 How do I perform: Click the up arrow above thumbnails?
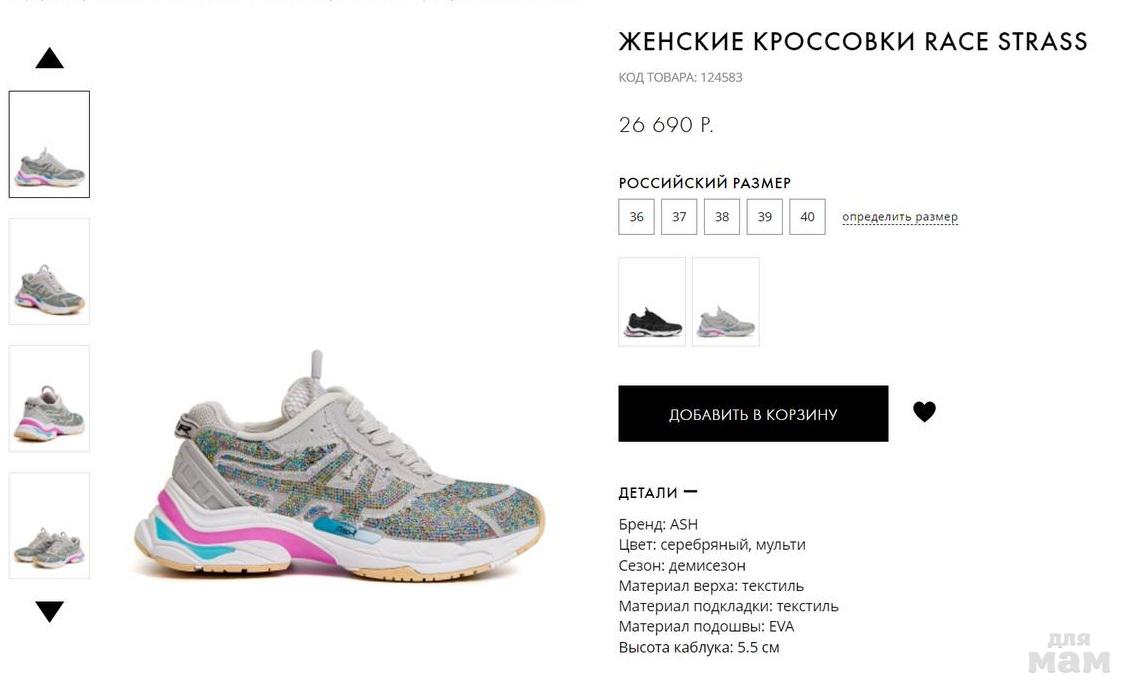(x=50, y=58)
